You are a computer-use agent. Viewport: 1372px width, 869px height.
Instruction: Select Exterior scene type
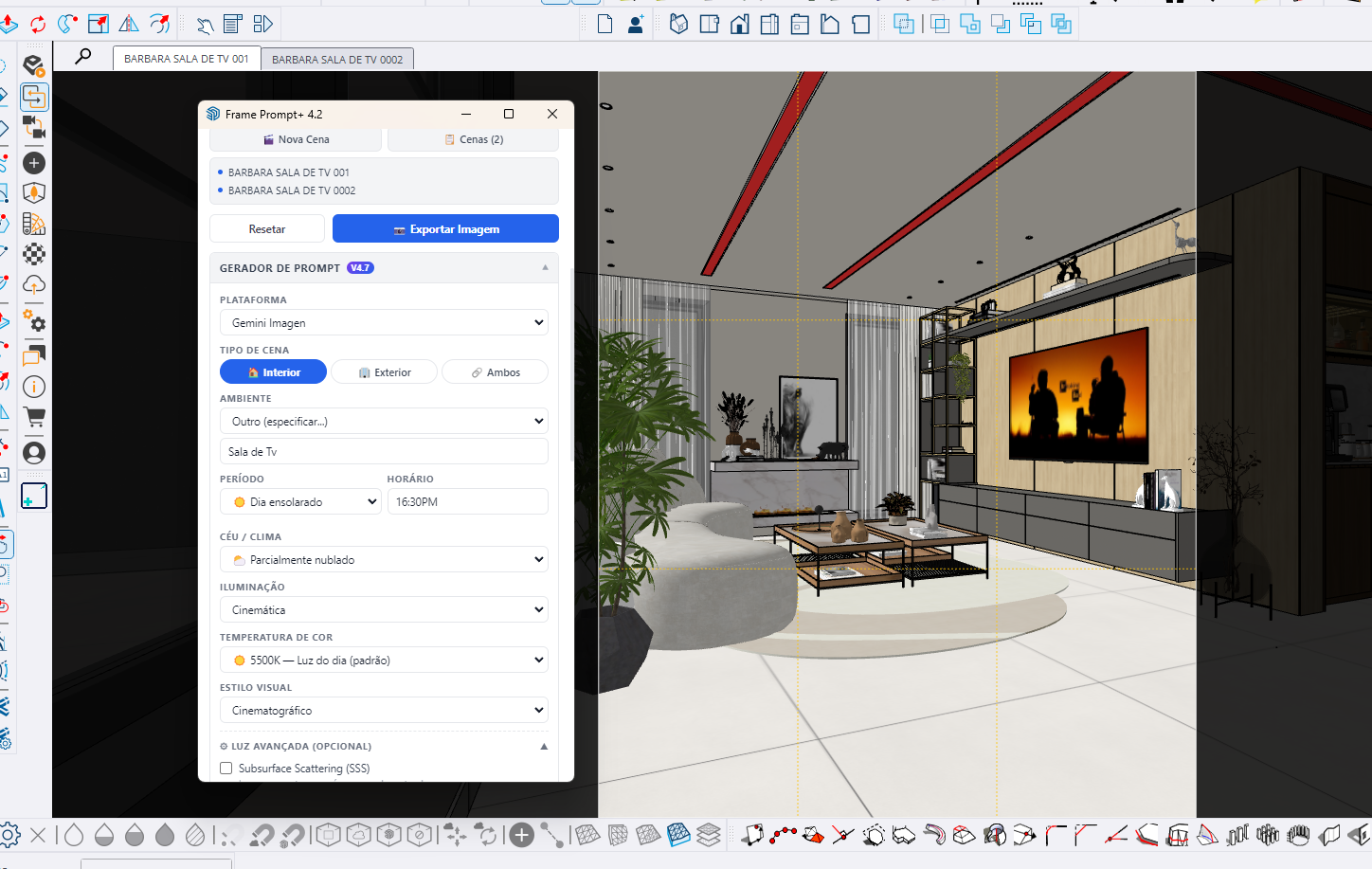click(384, 372)
